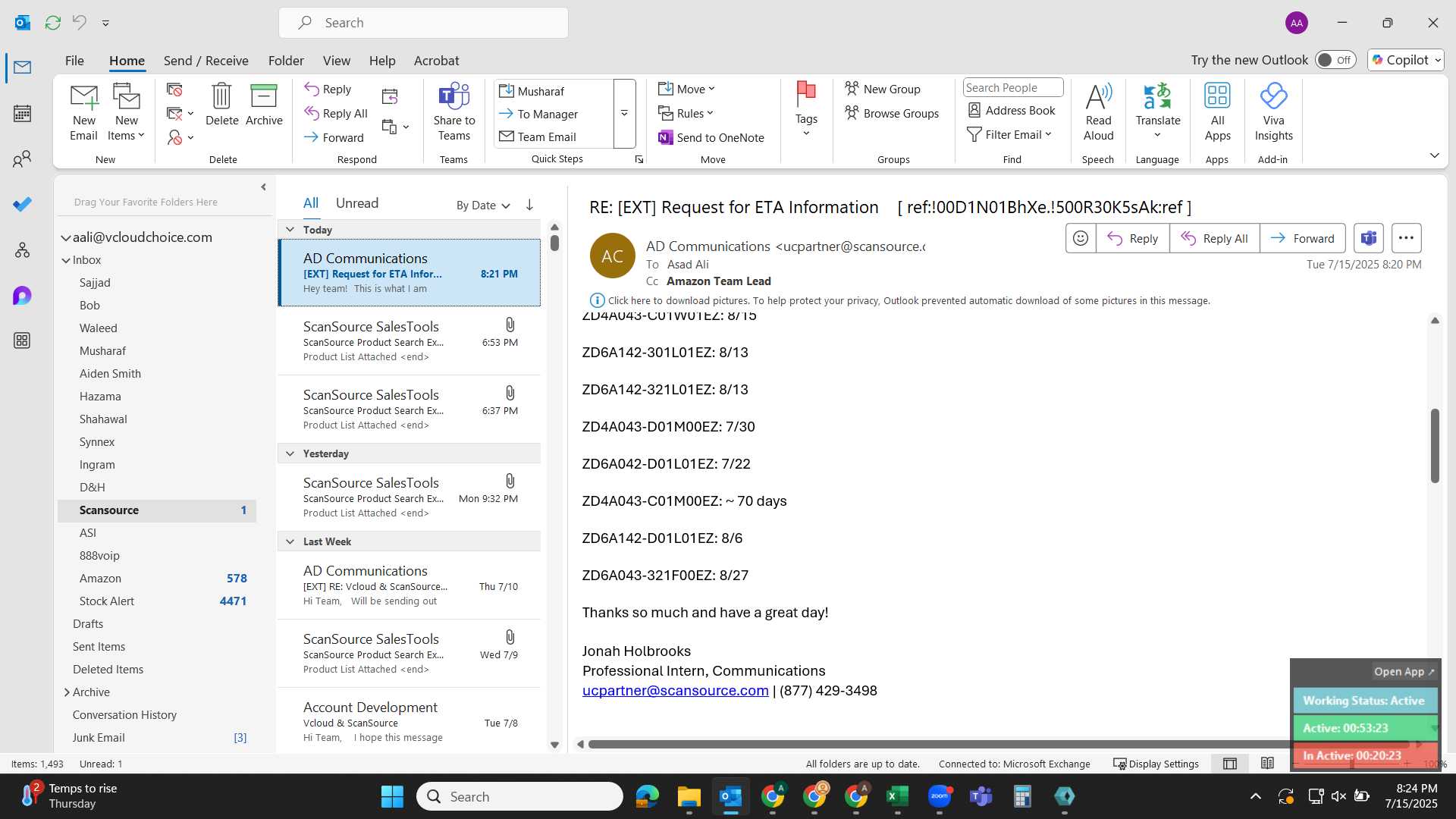
Task: Click the Search People input field
Action: pyautogui.click(x=1012, y=88)
